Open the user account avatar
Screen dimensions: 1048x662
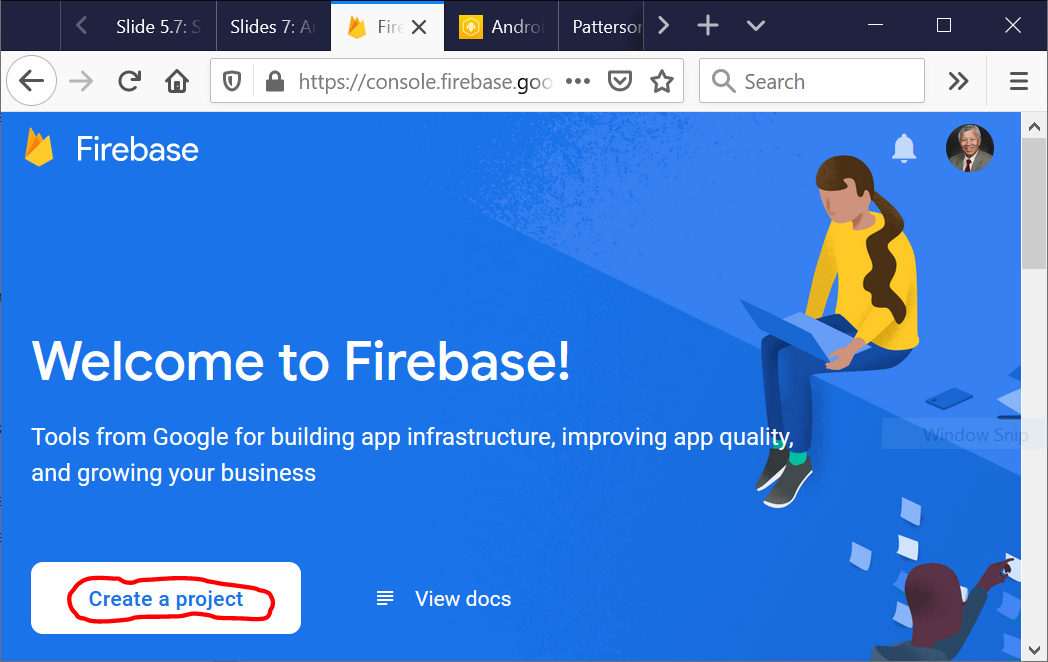pyautogui.click(x=969, y=148)
